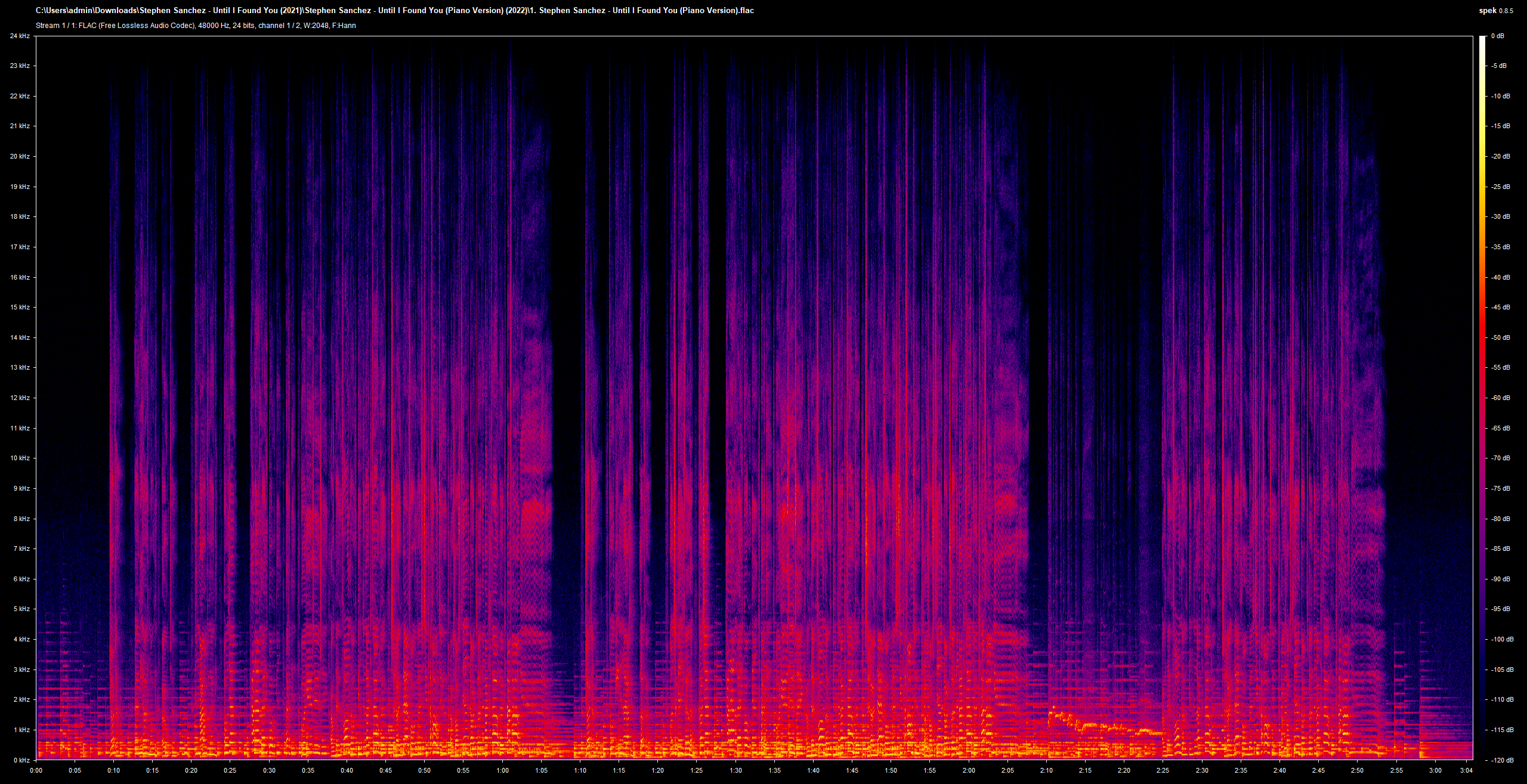Click the "0 kHz" axis origin label
The width and height of the screenshot is (1527, 784).
coord(21,760)
